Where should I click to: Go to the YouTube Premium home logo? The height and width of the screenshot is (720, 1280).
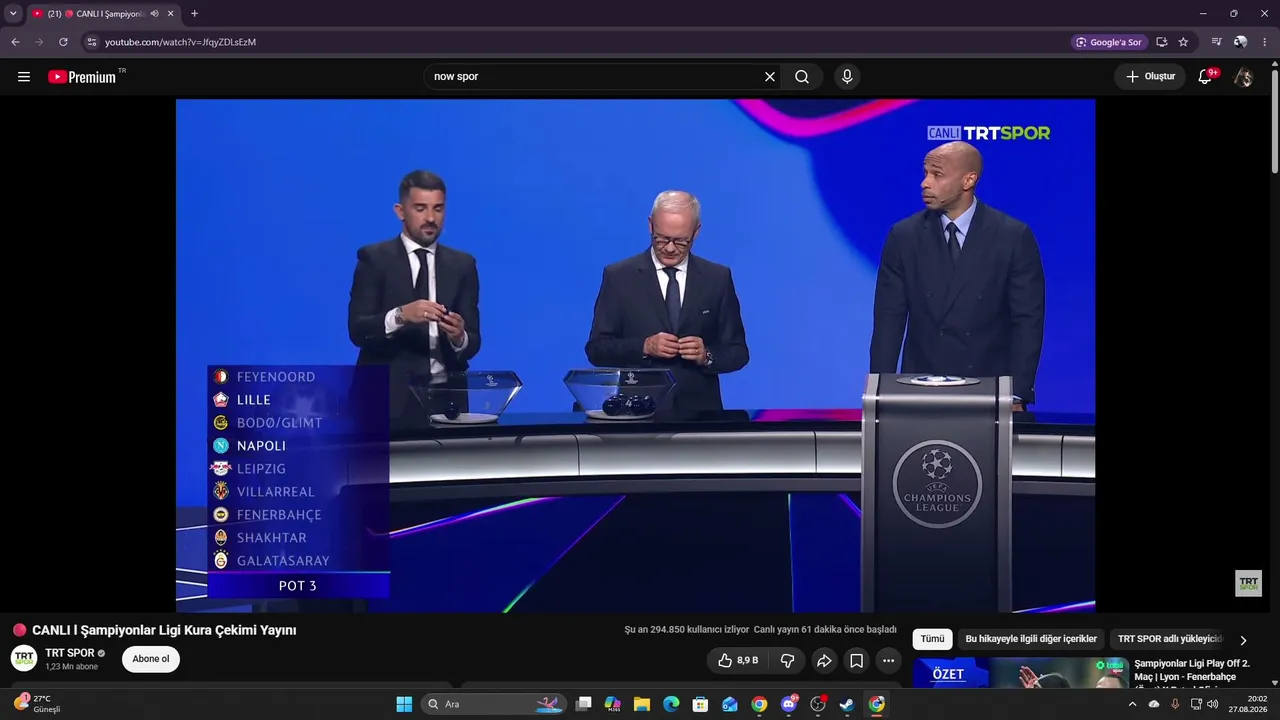point(82,77)
